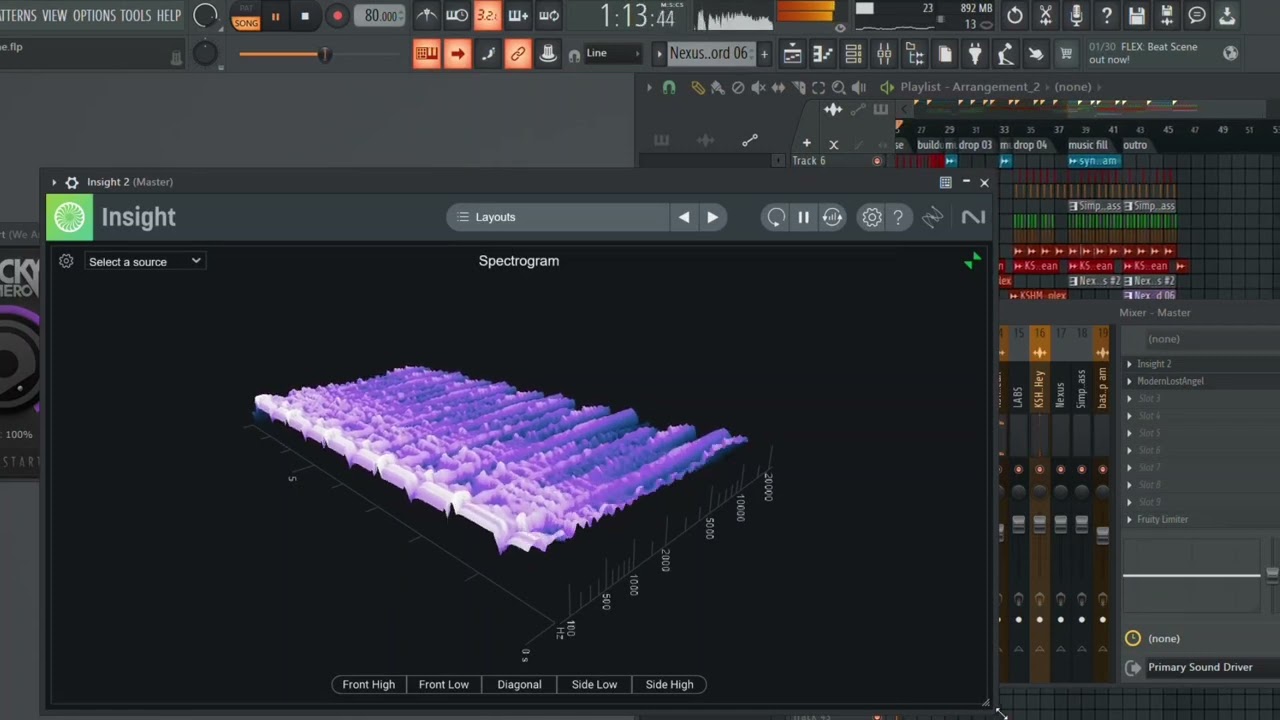Click the 1:13:44 time display
1280x720 pixels.
click(637, 16)
